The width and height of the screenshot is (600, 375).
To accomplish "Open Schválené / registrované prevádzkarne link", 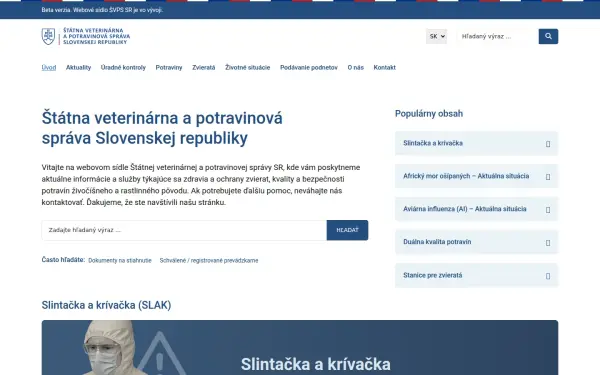I will [x=209, y=260].
